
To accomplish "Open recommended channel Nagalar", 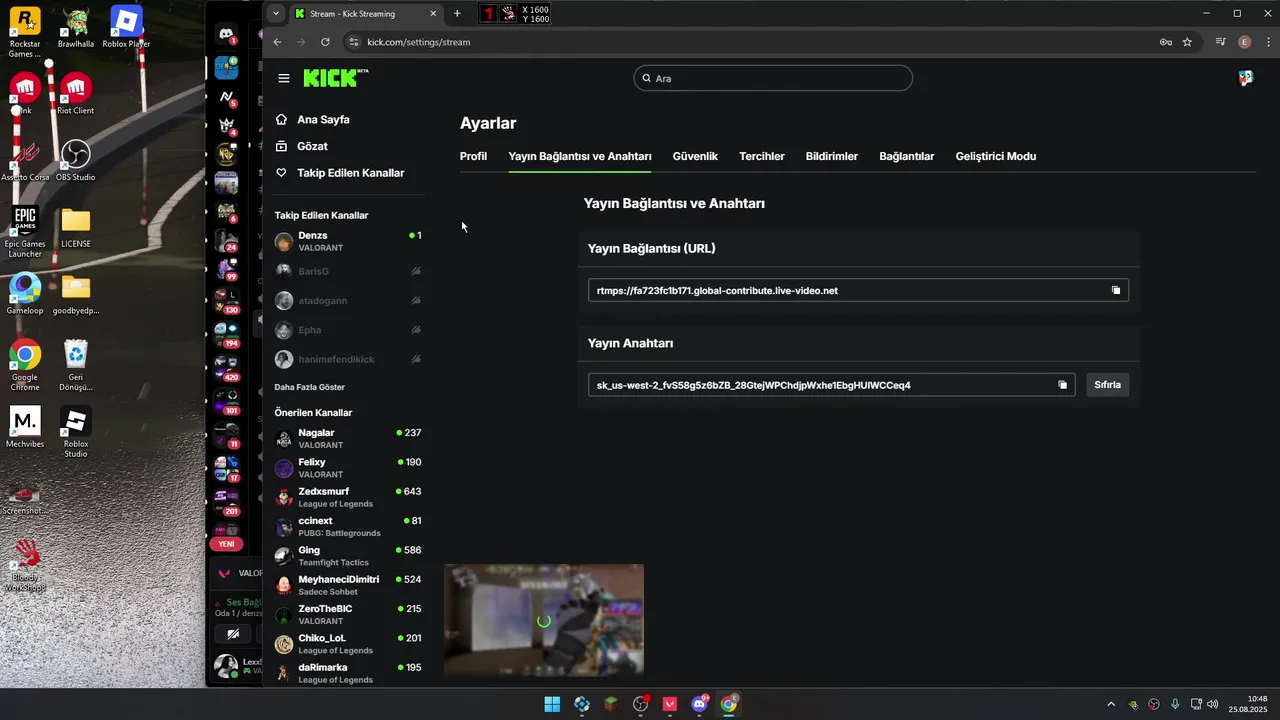I will pyautogui.click(x=348, y=438).
